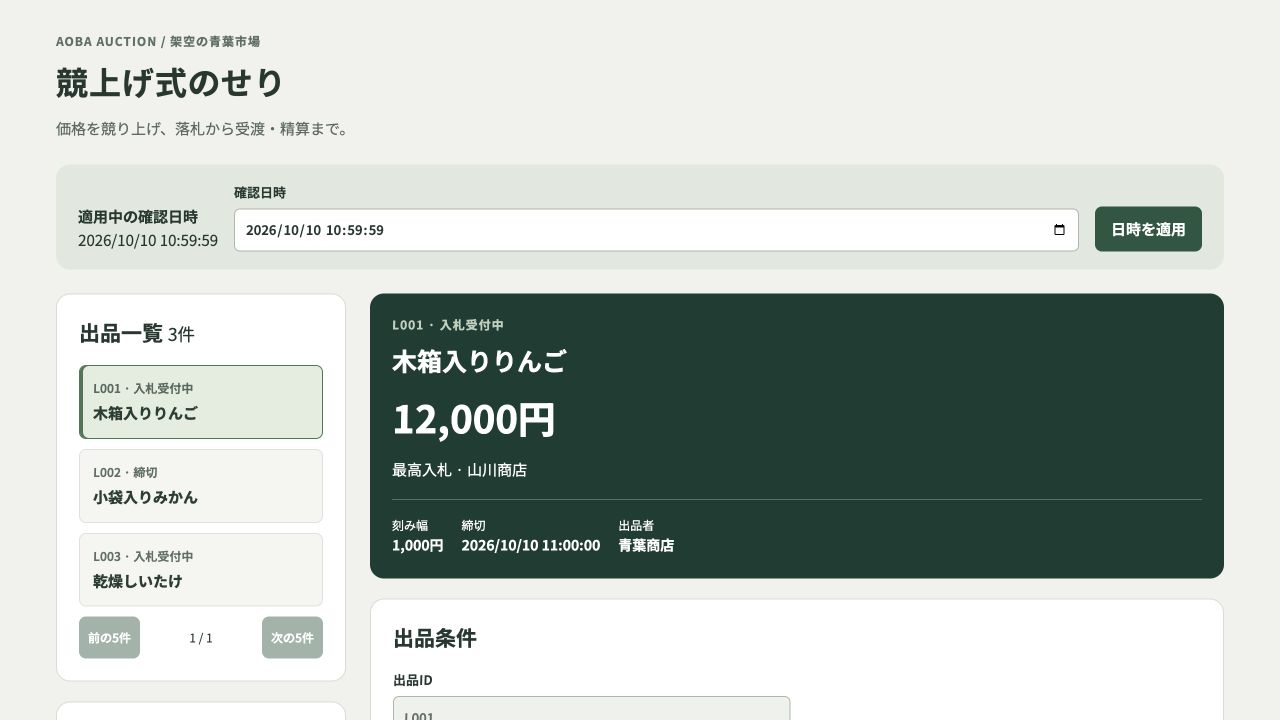This screenshot has width=1280, height=720.
Task: Click the 最高入札・山川商店 text
Action: coord(459,470)
